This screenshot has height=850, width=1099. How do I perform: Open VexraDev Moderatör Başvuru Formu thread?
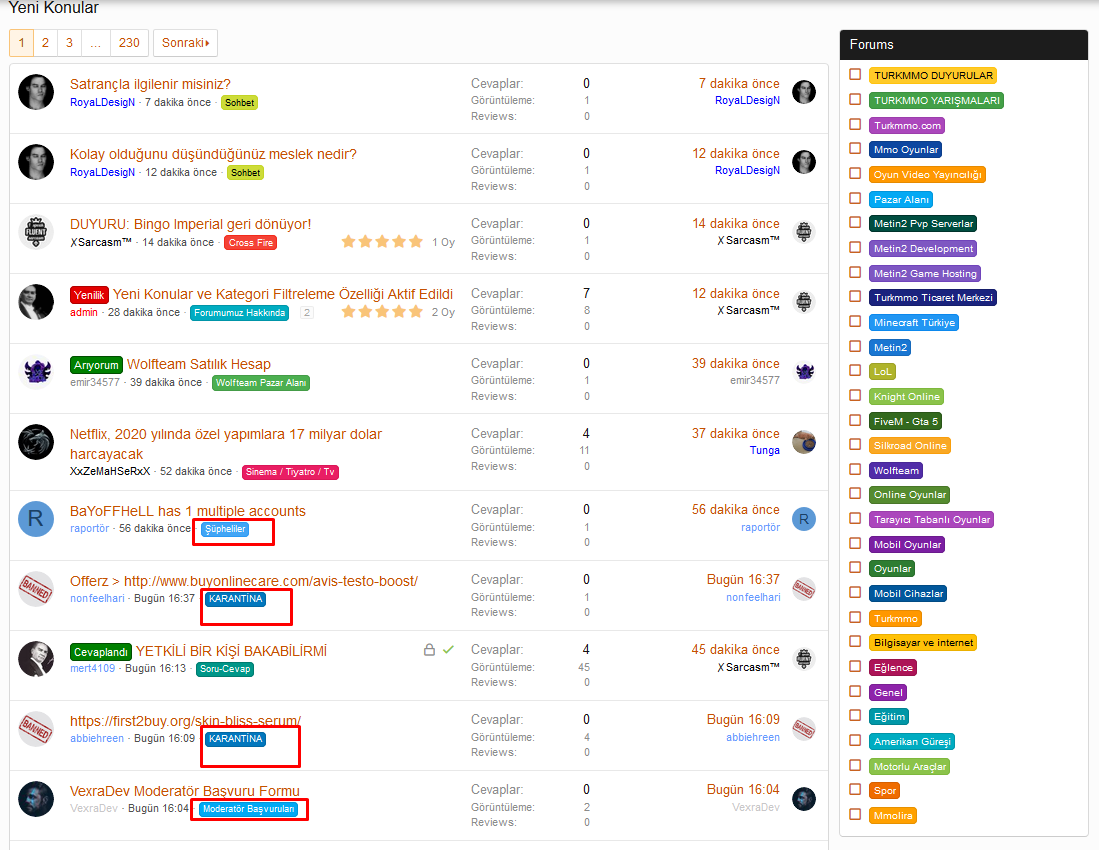pos(184,791)
